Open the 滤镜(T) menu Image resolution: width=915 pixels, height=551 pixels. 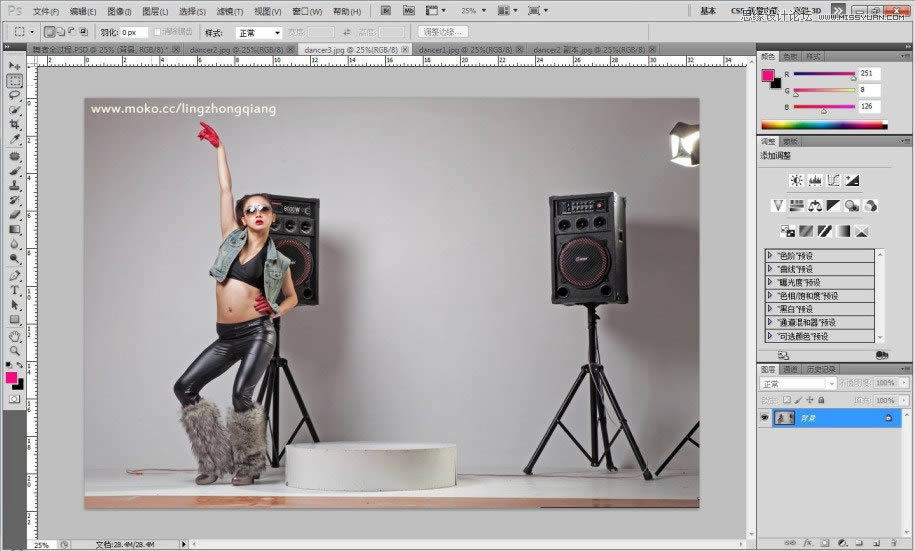[230, 11]
